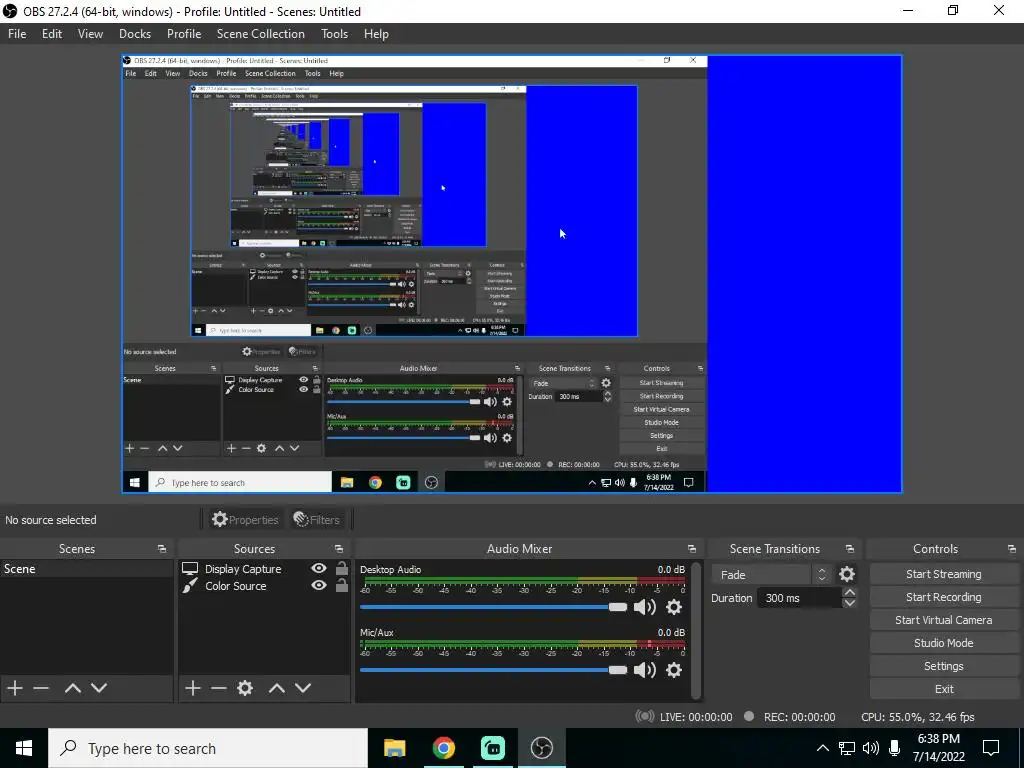The image size is (1024, 768).
Task: Click the Duration 300 ms field
Action: (x=799, y=598)
